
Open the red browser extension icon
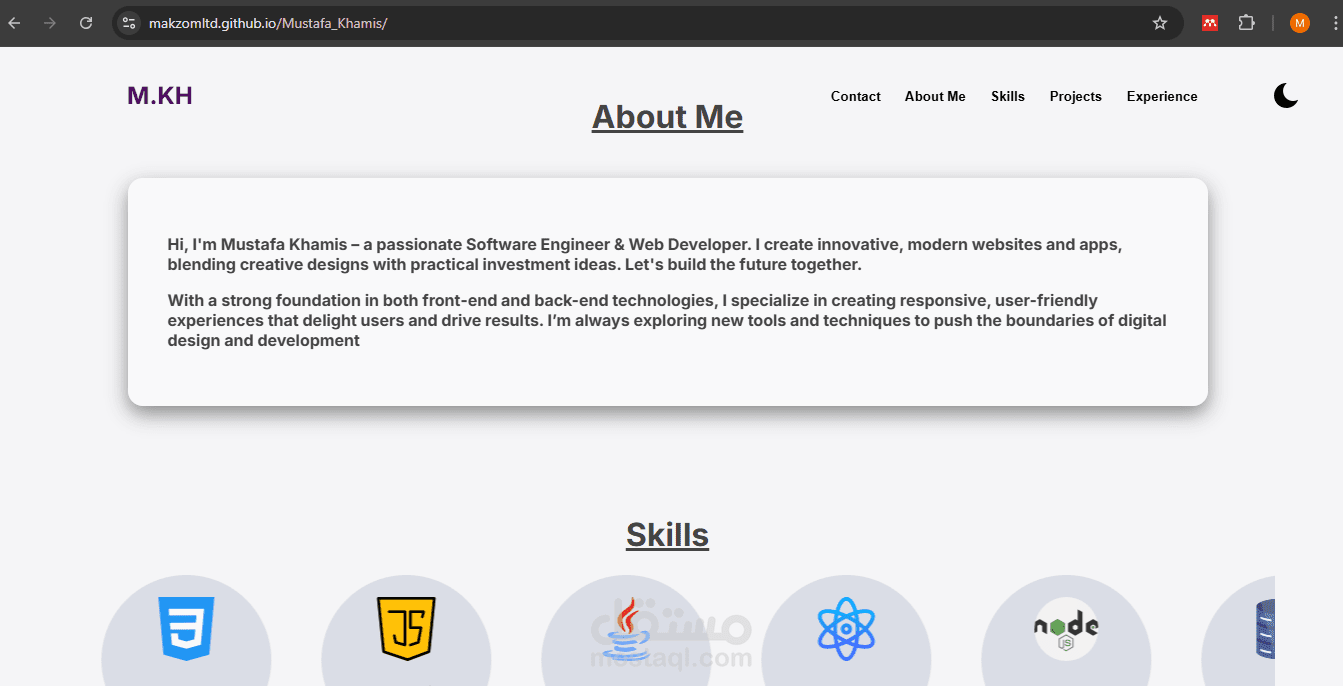pyautogui.click(x=1210, y=23)
